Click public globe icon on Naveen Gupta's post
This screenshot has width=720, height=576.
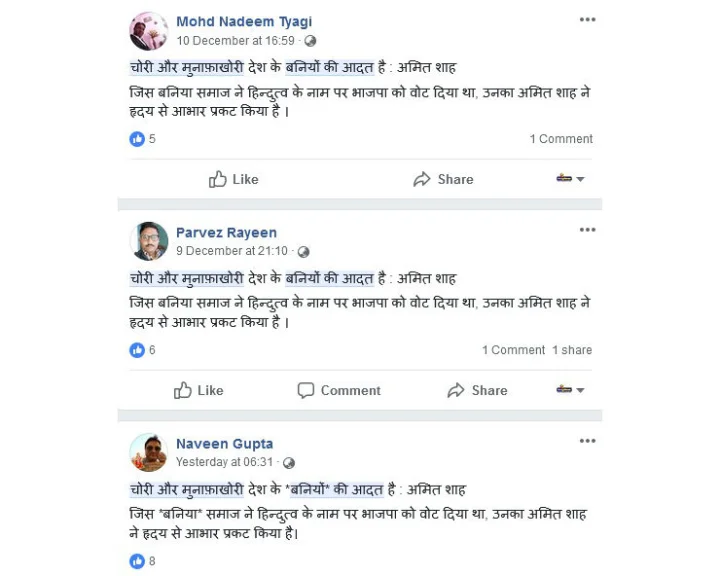coord(289,463)
